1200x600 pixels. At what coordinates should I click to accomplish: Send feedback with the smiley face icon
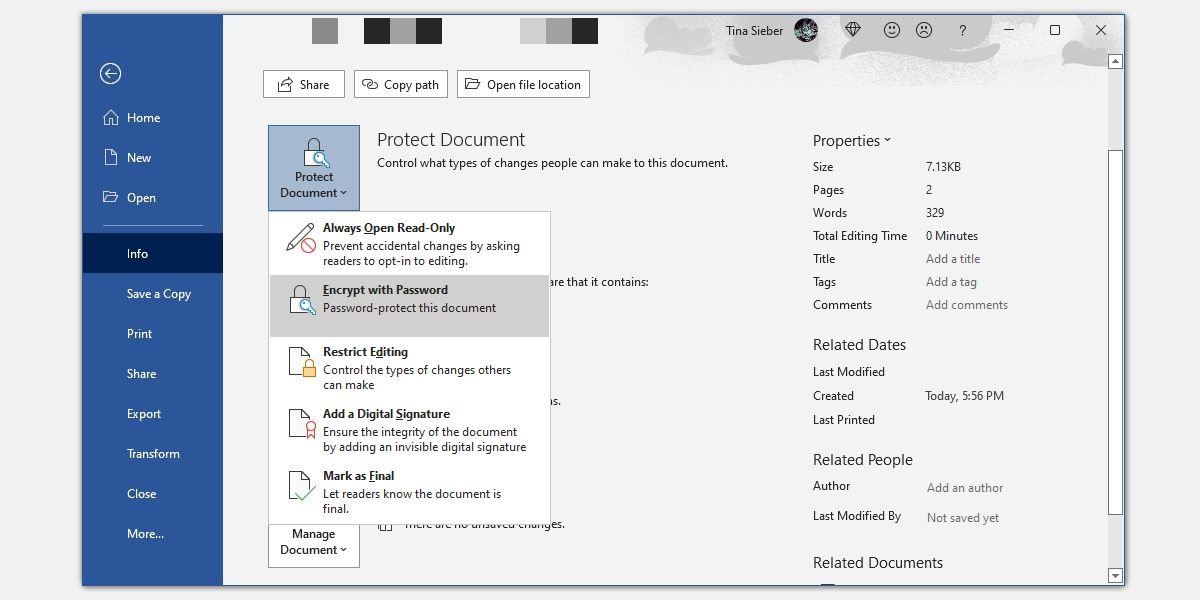coord(891,30)
